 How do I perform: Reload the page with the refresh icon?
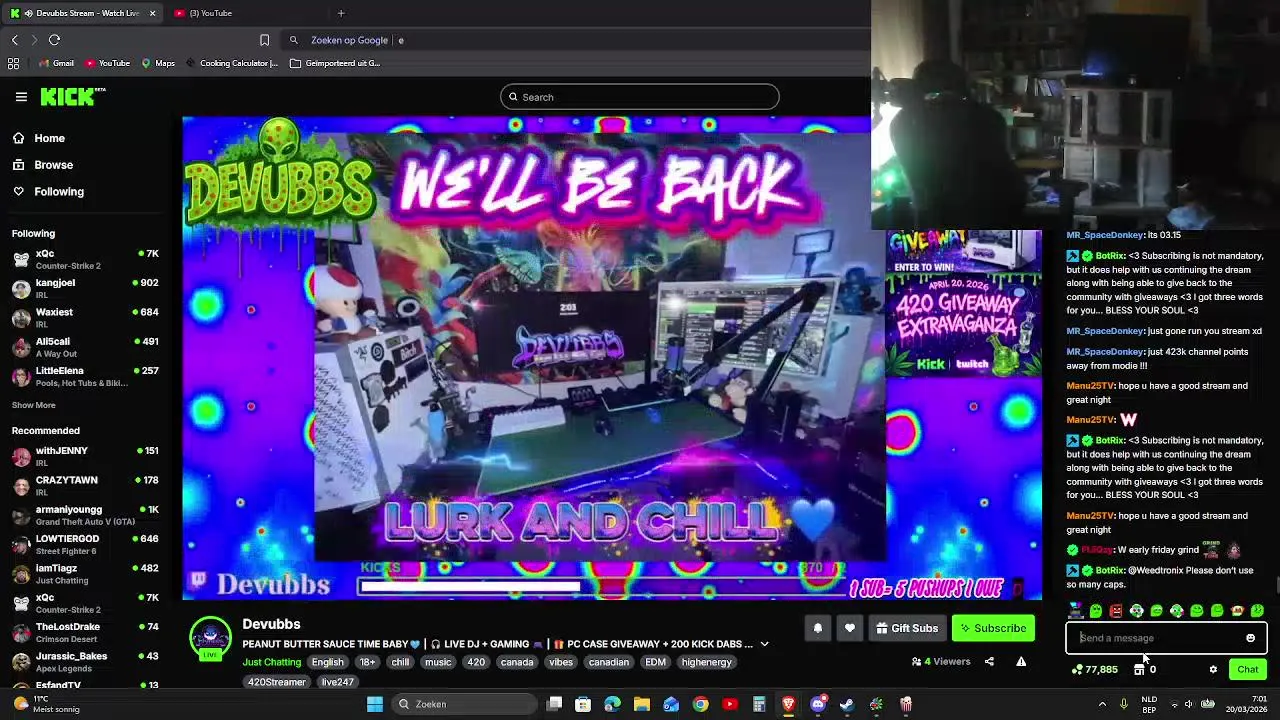[x=54, y=40]
